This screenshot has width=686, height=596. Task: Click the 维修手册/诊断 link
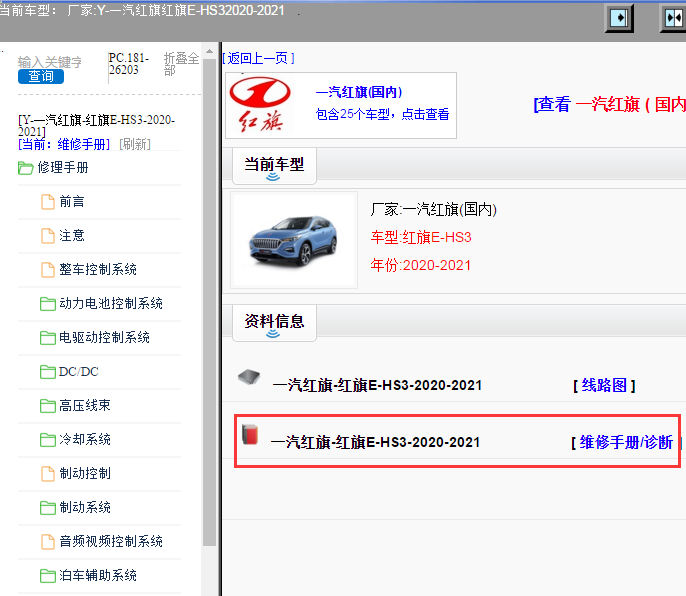point(626,442)
